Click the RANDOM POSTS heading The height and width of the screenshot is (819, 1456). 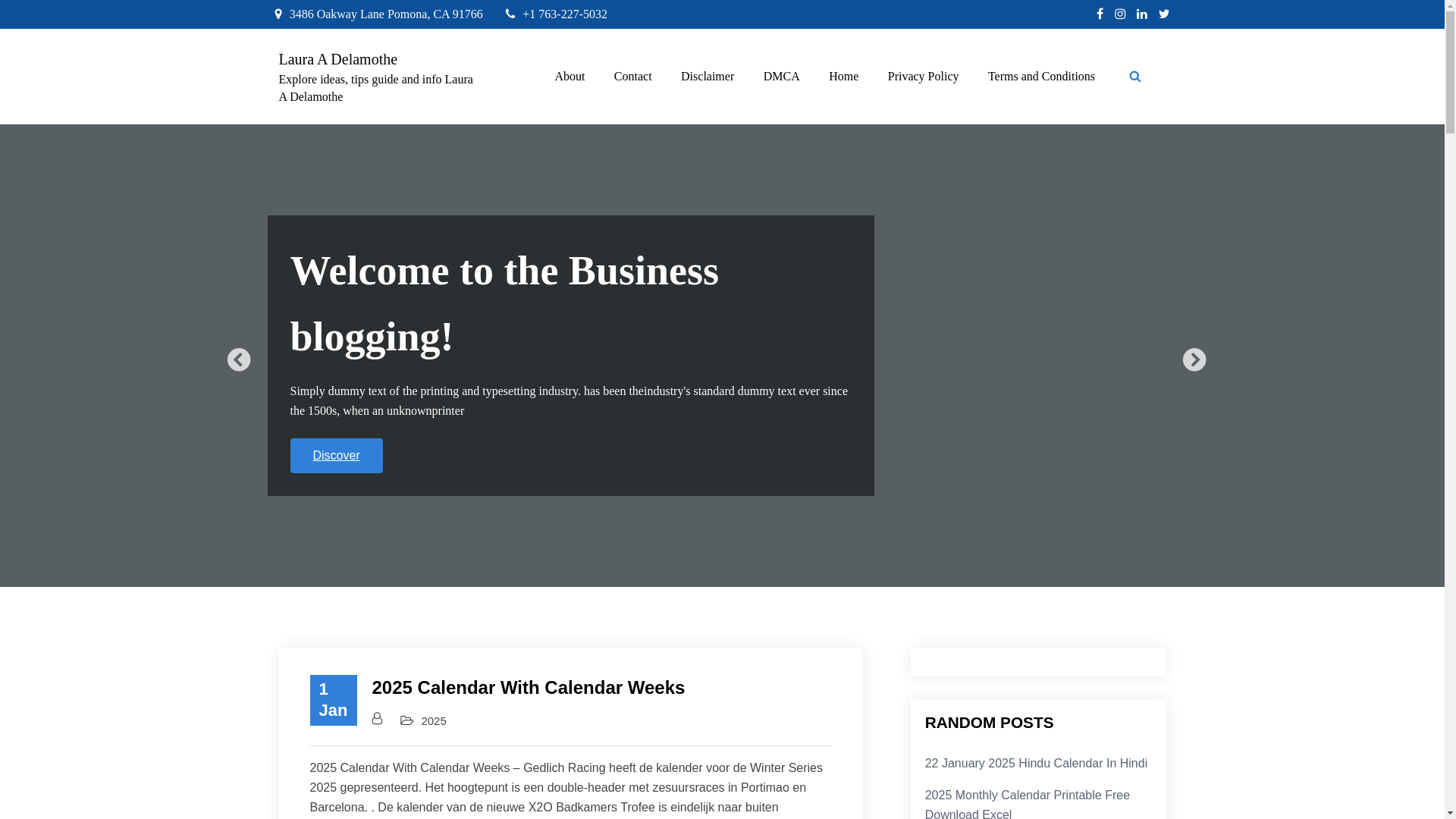(989, 723)
